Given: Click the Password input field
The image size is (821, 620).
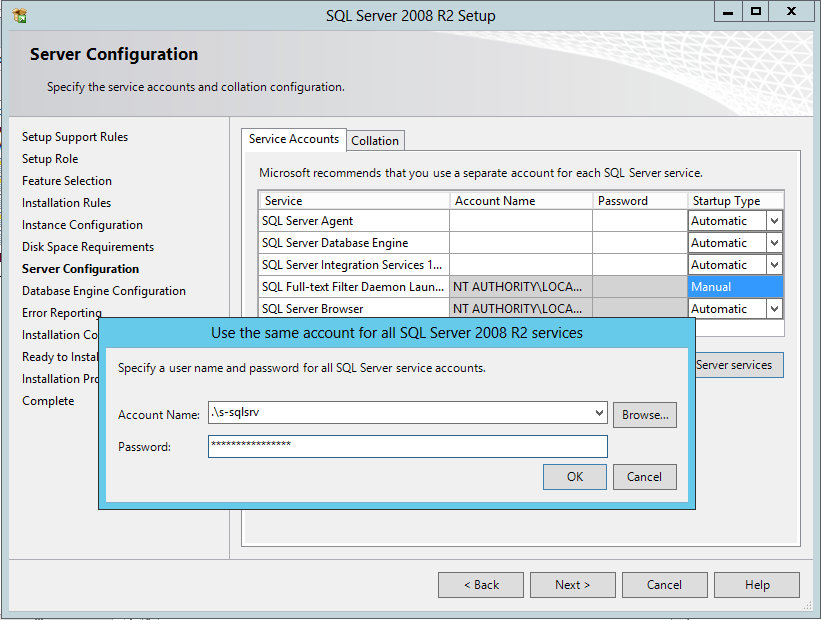Looking at the screenshot, I should (408, 446).
